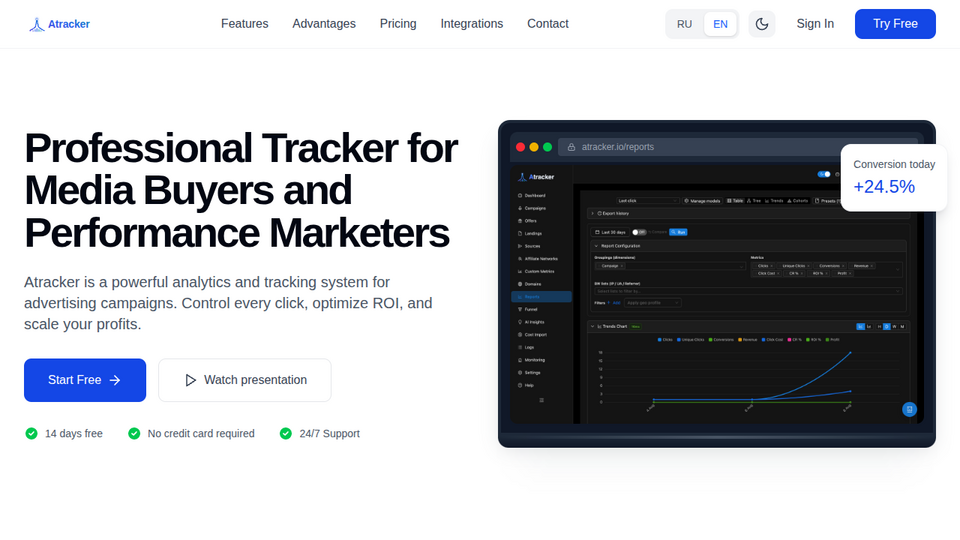Click the 'Professional Tracker for Media Buyers' headline
This screenshot has width=960, height=540.
click(x=241, y=190)
